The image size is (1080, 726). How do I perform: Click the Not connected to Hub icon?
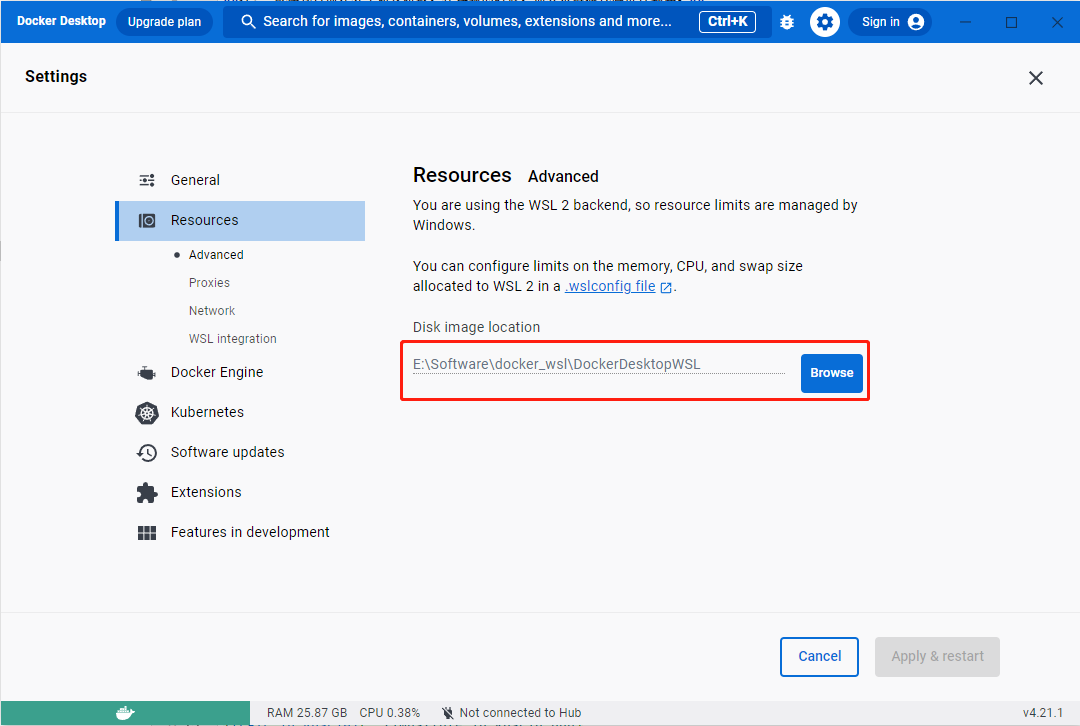coord(448,713)
